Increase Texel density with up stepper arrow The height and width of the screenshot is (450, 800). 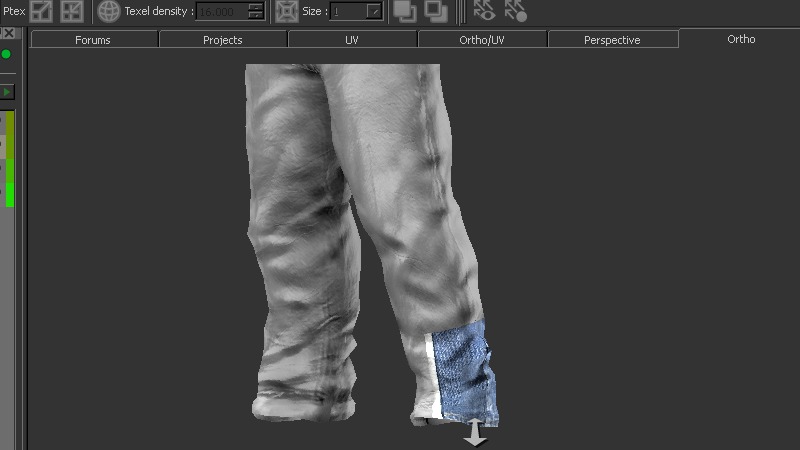coord(256,7)
